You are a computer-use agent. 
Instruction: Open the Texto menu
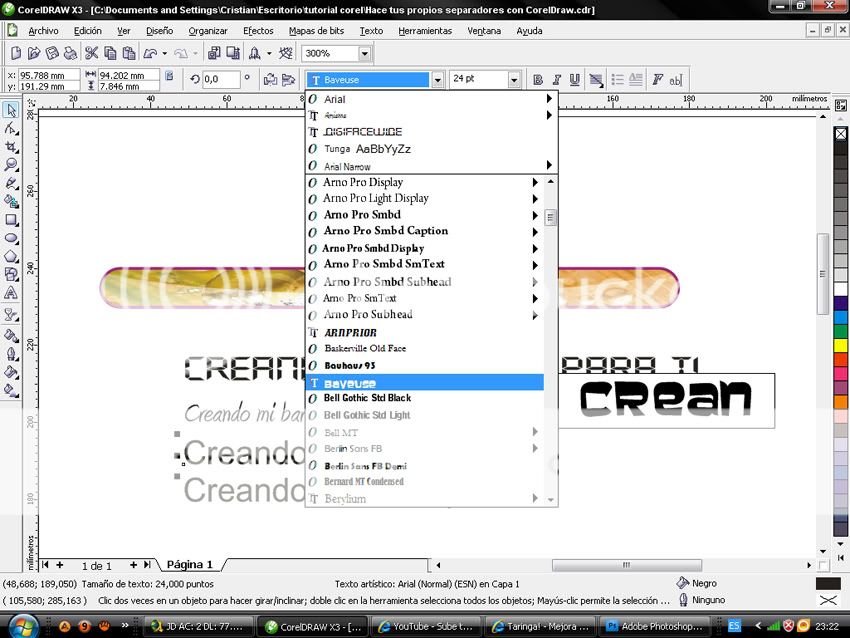click(x=371, y=31)
